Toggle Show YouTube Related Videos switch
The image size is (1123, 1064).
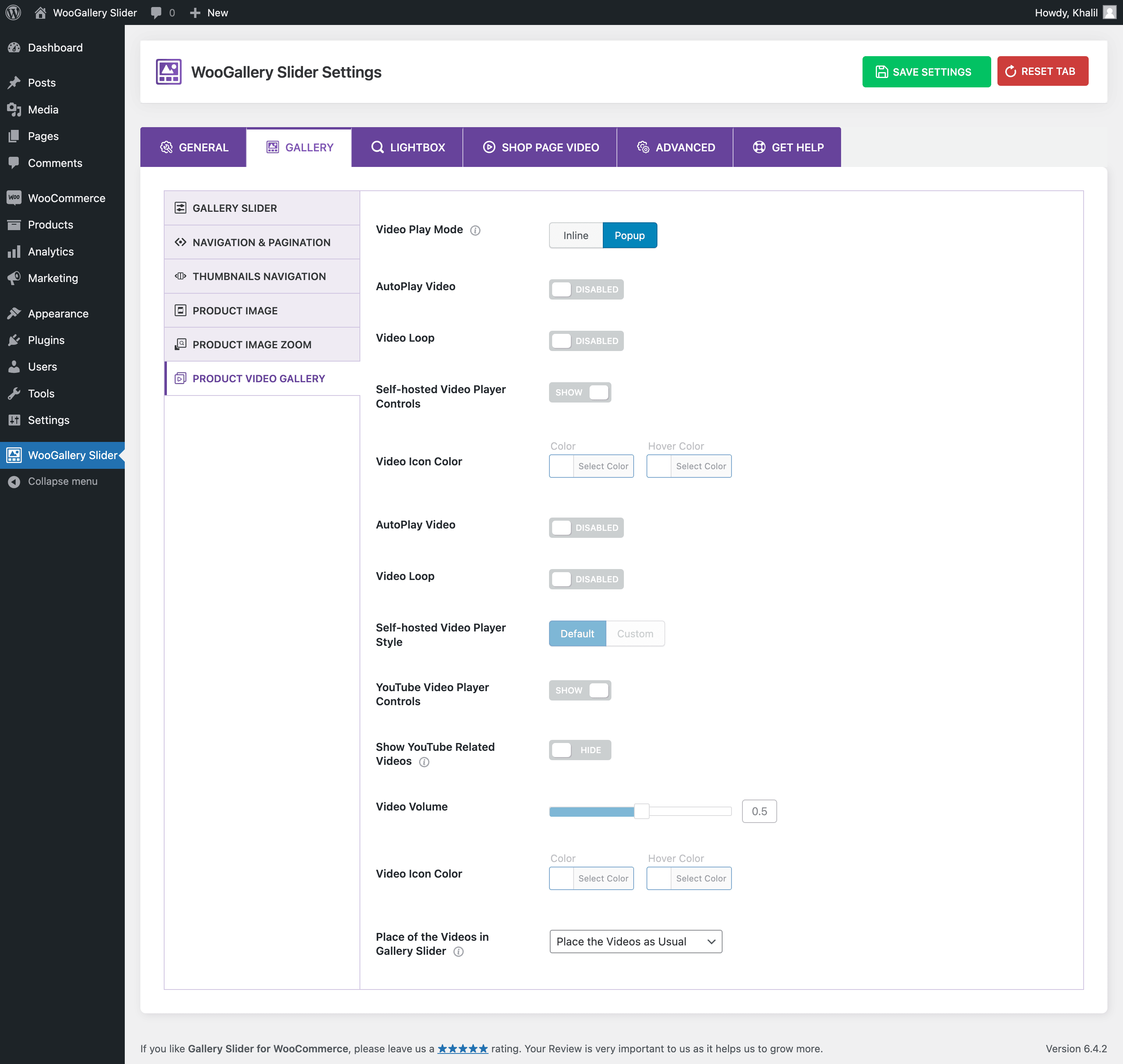tap(579, 750)
